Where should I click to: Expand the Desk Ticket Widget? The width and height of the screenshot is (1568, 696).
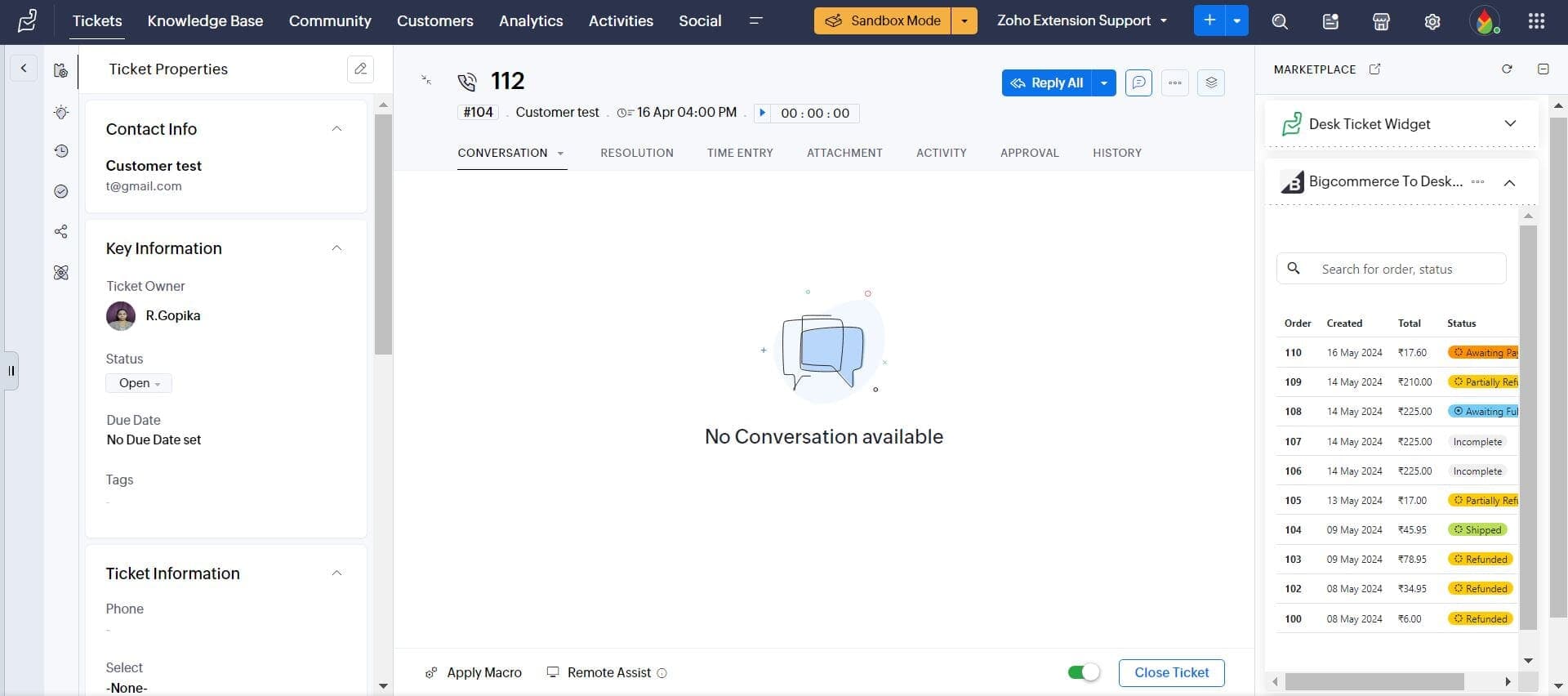tap(1510, 124)
